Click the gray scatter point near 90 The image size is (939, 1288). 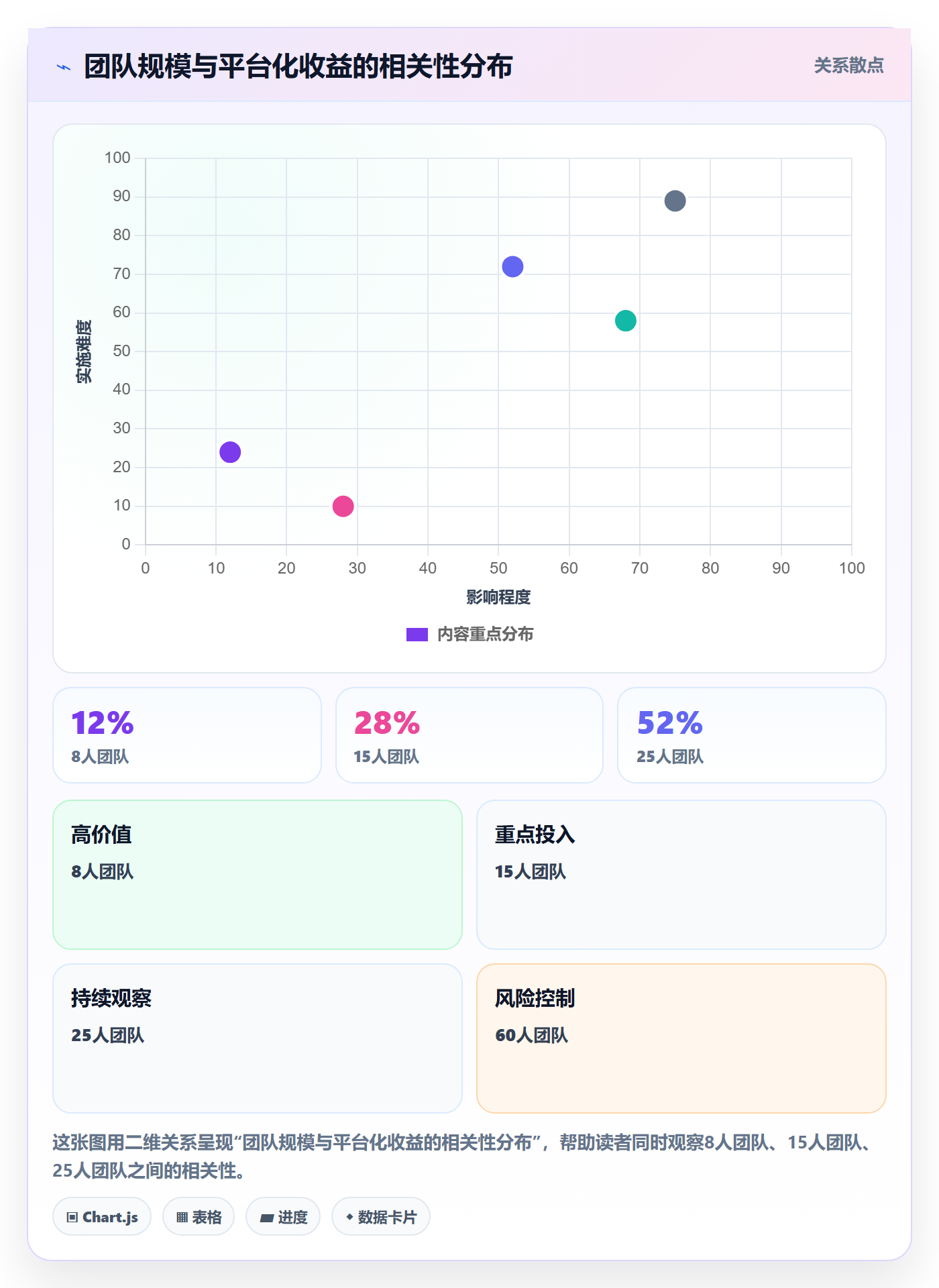[x=675, y=201]
